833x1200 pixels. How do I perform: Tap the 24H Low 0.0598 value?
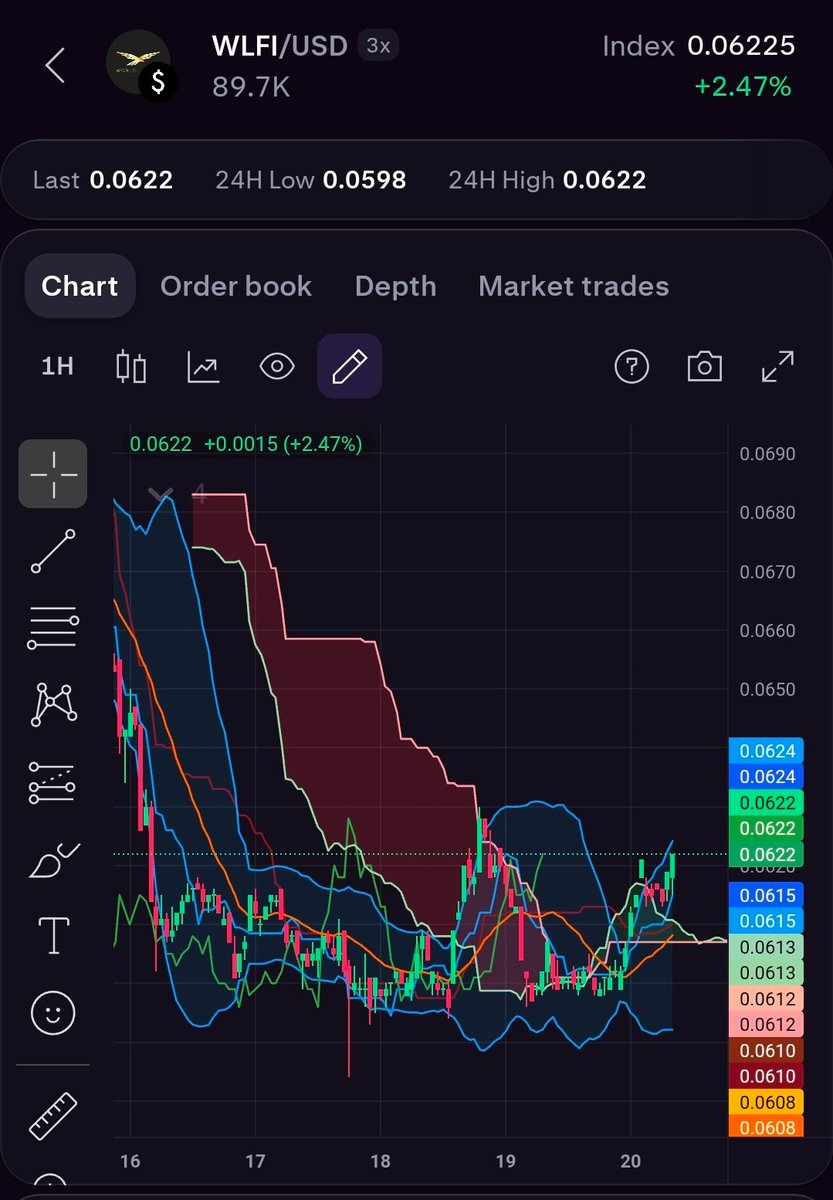click(x=310, y=180)
